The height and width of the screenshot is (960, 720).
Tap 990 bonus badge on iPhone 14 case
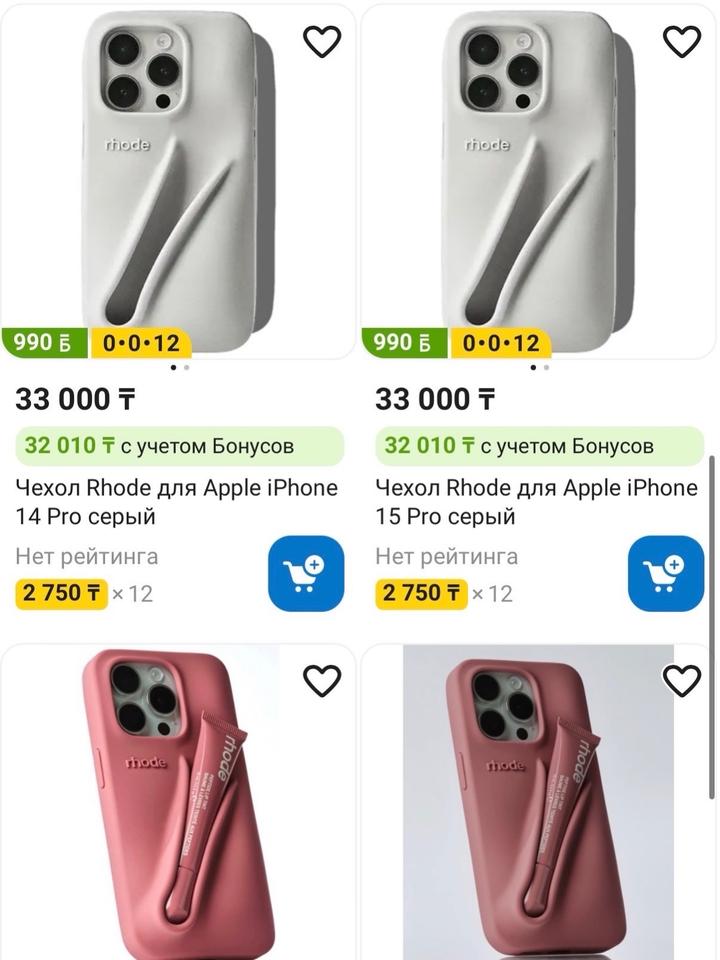[46, 343]
